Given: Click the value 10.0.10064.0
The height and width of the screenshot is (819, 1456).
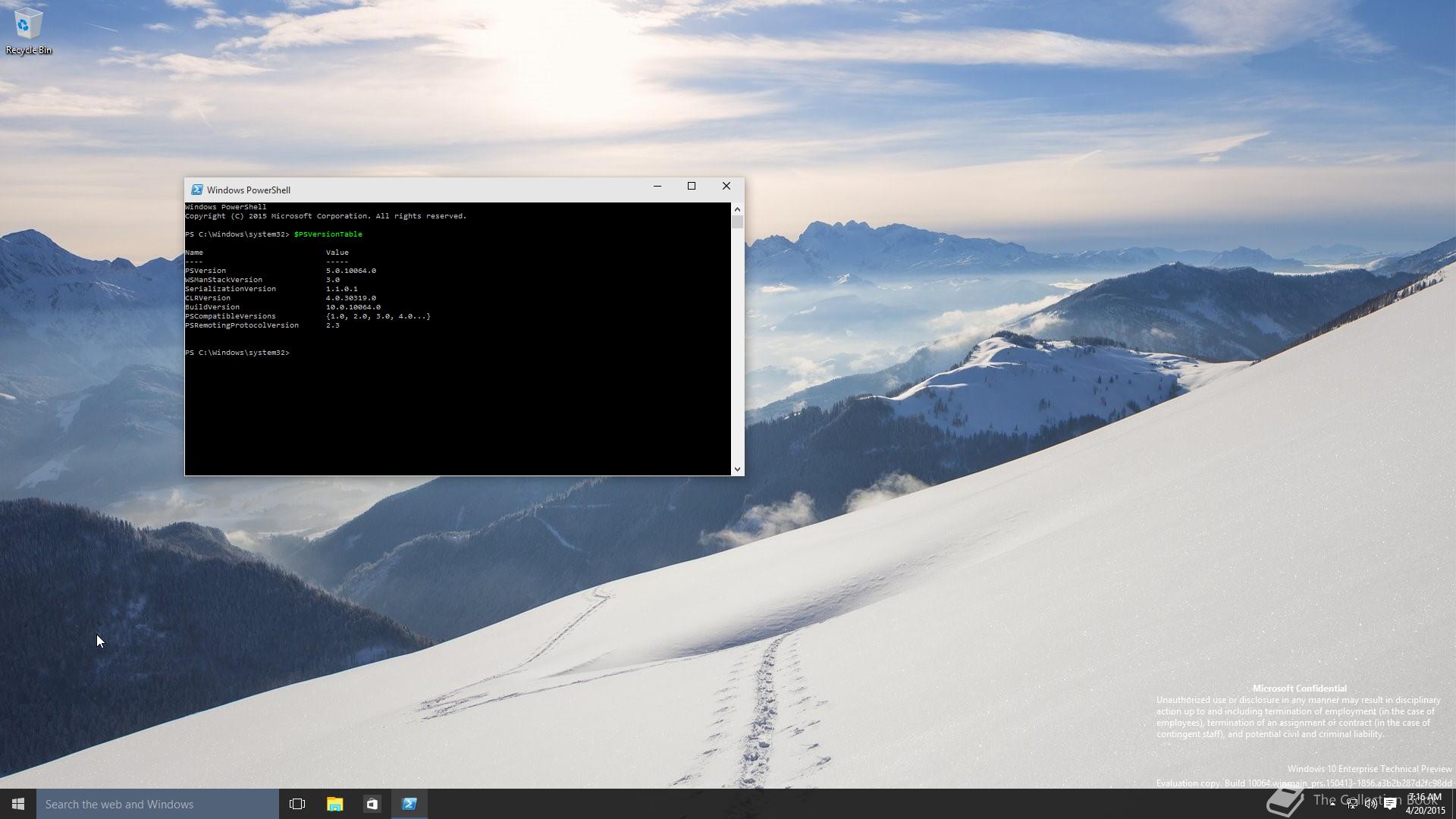Looking at the screenshot, I should [353, 307].
